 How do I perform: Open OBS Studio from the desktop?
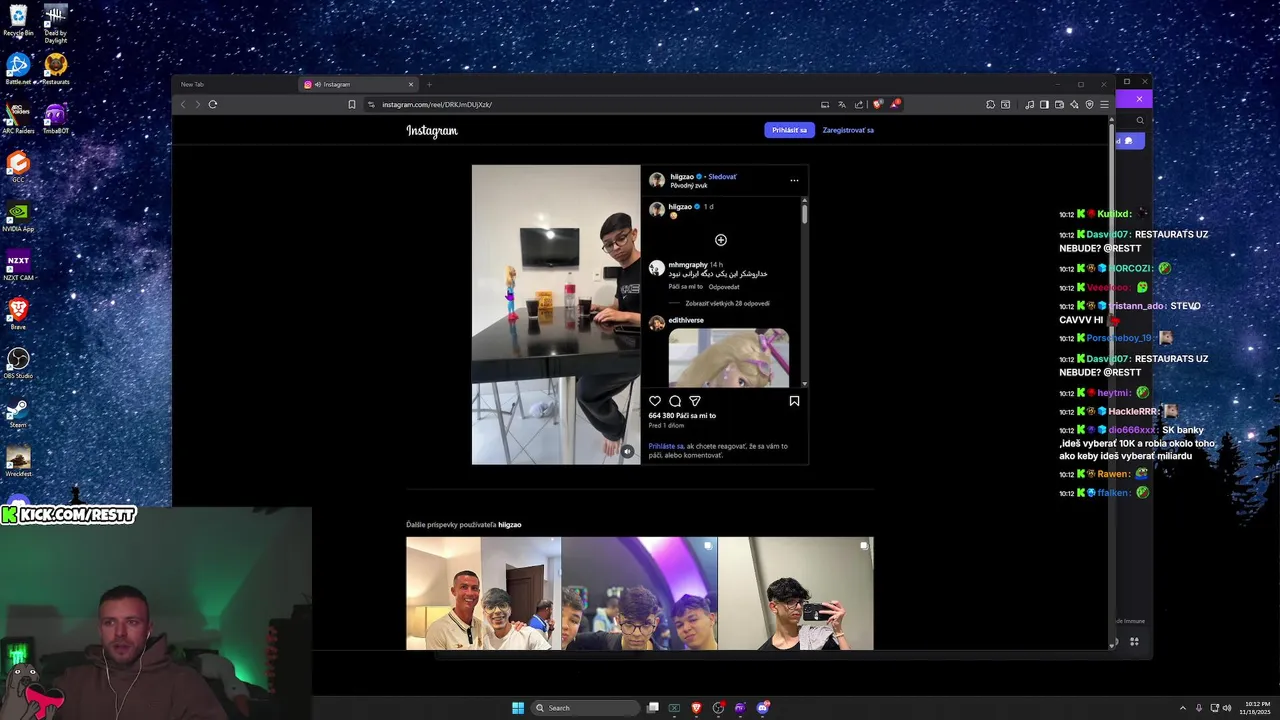pos(18,362)
